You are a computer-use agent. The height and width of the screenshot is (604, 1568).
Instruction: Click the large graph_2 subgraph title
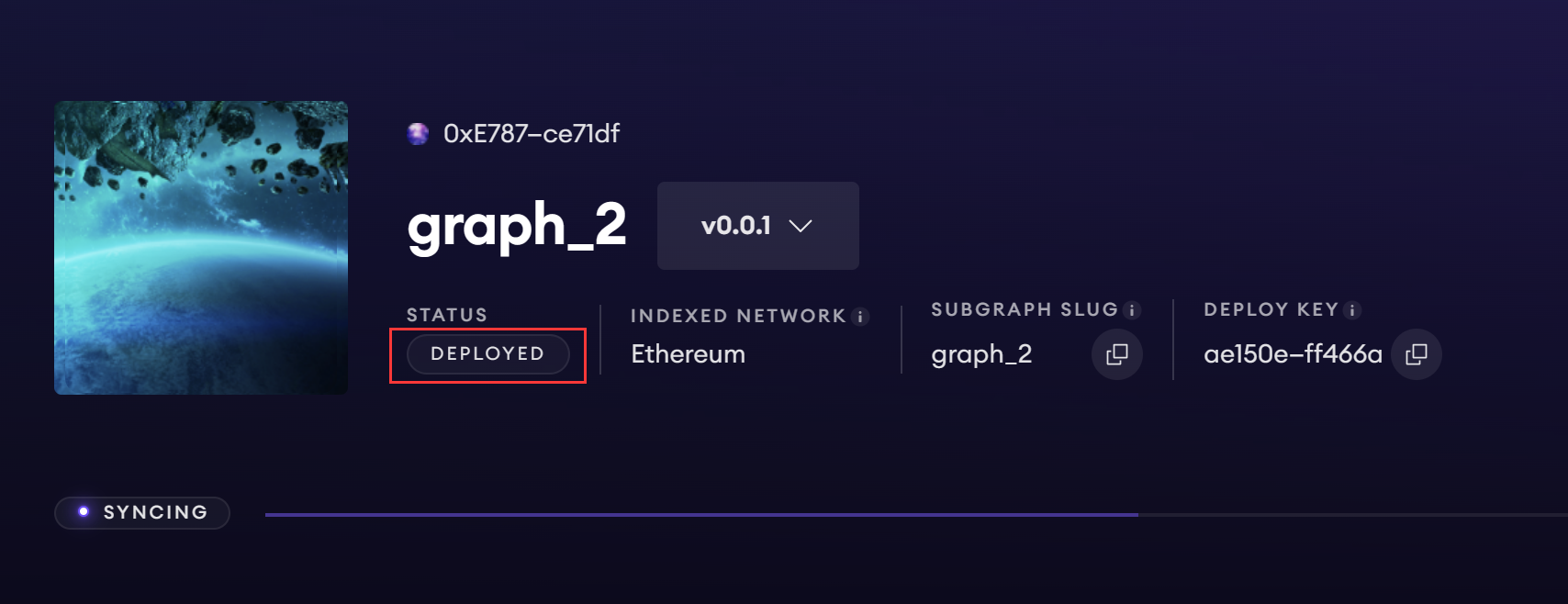(517, 226)
